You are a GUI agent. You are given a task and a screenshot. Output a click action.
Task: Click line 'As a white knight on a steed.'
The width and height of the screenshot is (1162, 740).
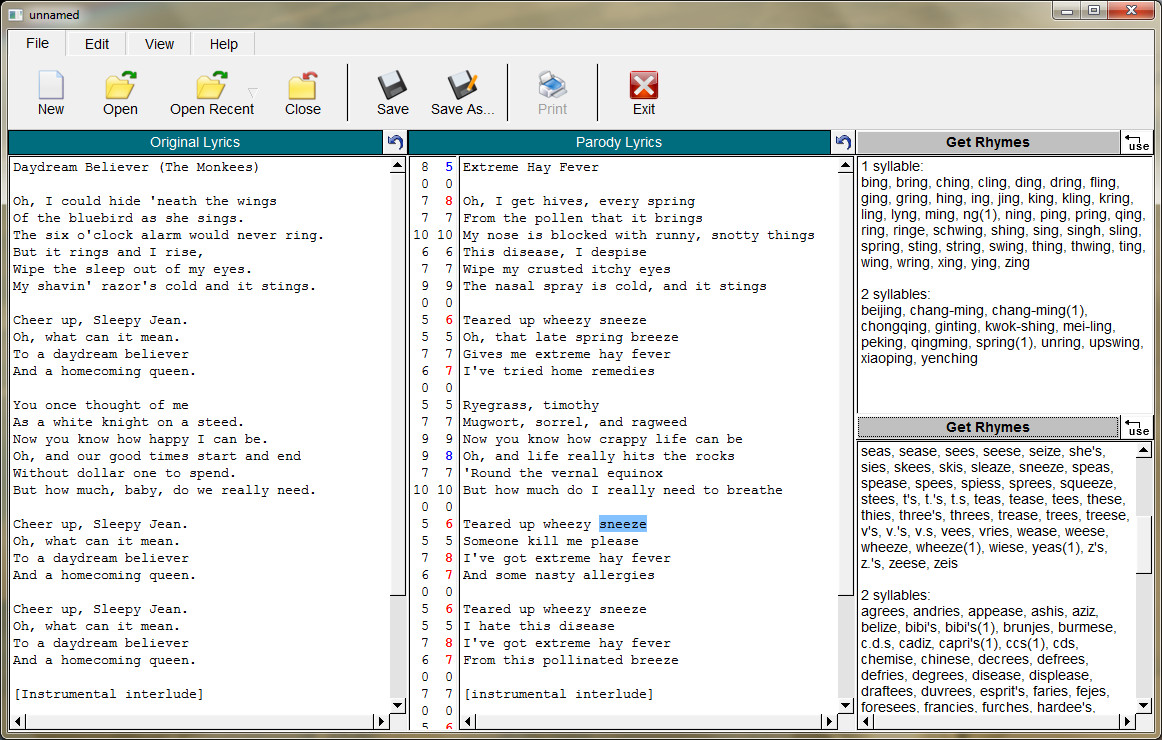tap(128, 422)
